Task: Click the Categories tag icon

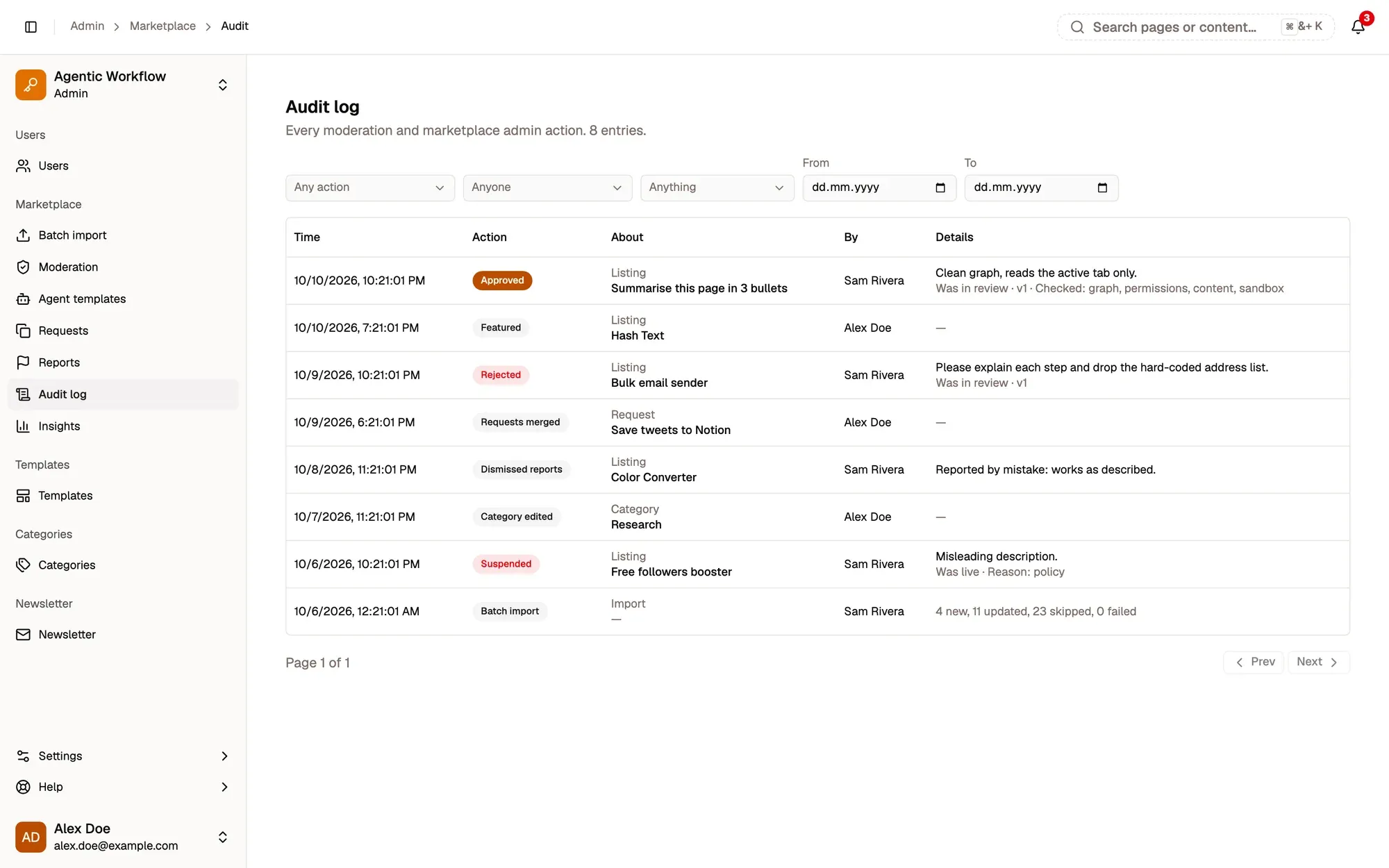Action: pyautogui.click(x=23, y=565)
